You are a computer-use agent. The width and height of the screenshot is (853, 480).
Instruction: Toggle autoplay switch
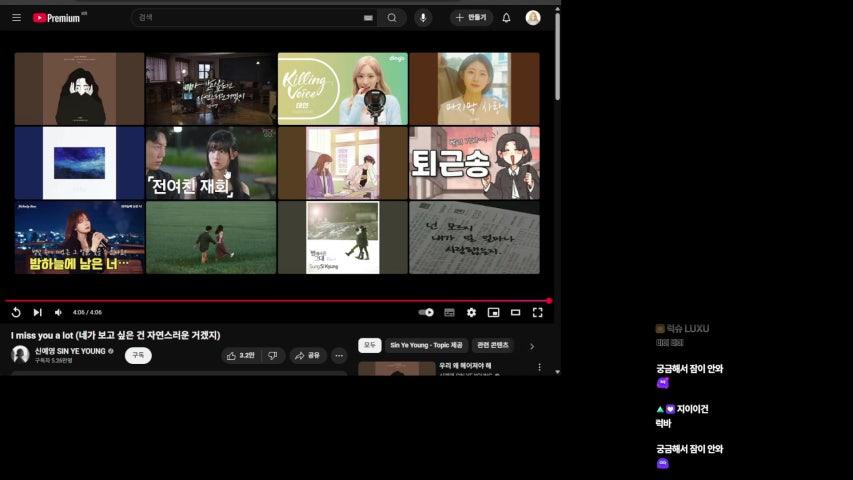(426, 312)
